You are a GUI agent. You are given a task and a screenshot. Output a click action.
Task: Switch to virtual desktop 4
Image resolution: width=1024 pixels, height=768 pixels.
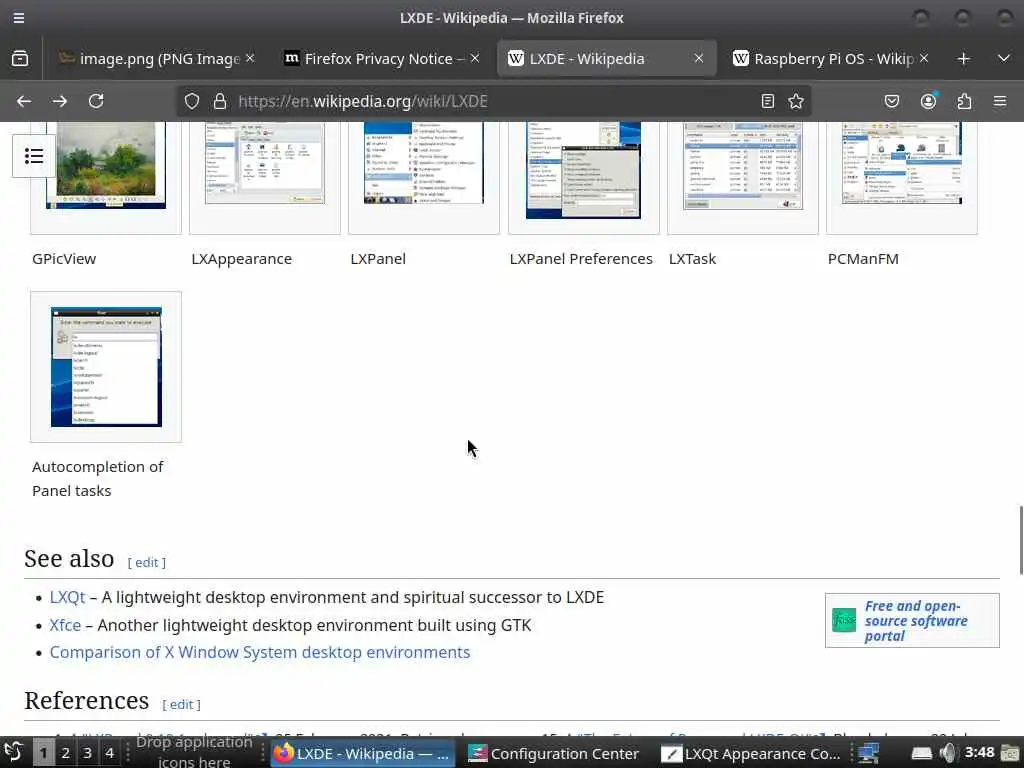[110, 753]
